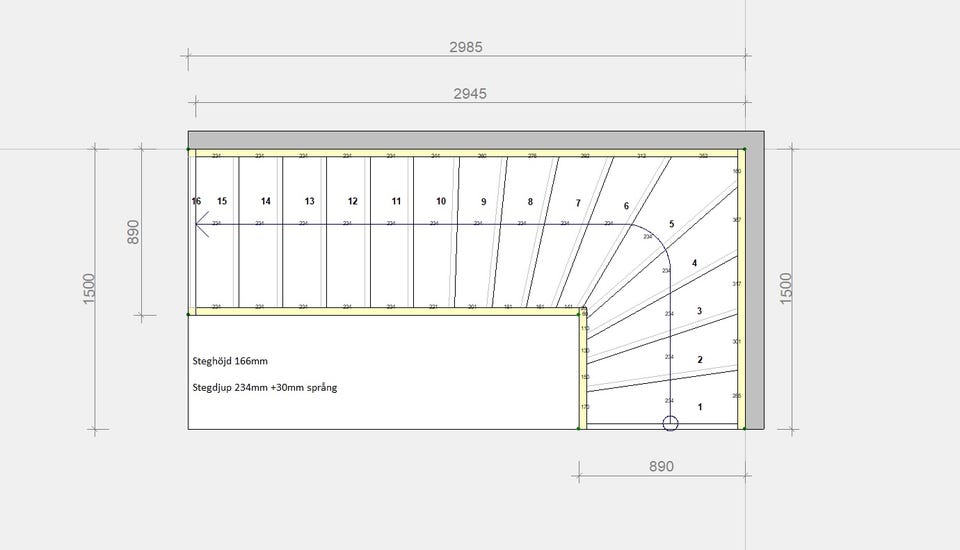The height and width of the screenshot is (550, 960).
Task: Click the vertical 890 width dimension
Action: point(133,232)
